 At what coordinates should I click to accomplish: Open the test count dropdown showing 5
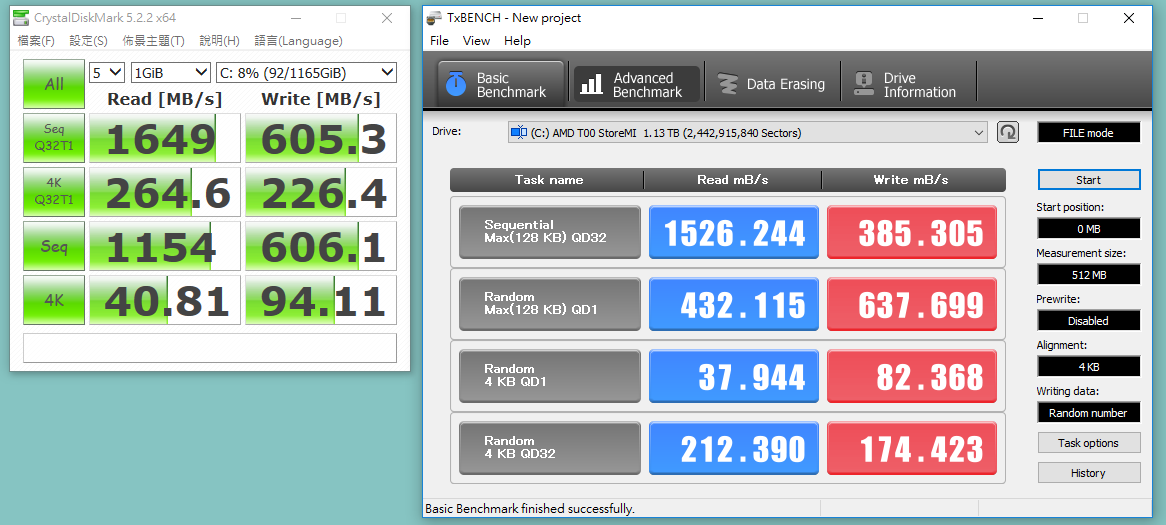[106, 72]
